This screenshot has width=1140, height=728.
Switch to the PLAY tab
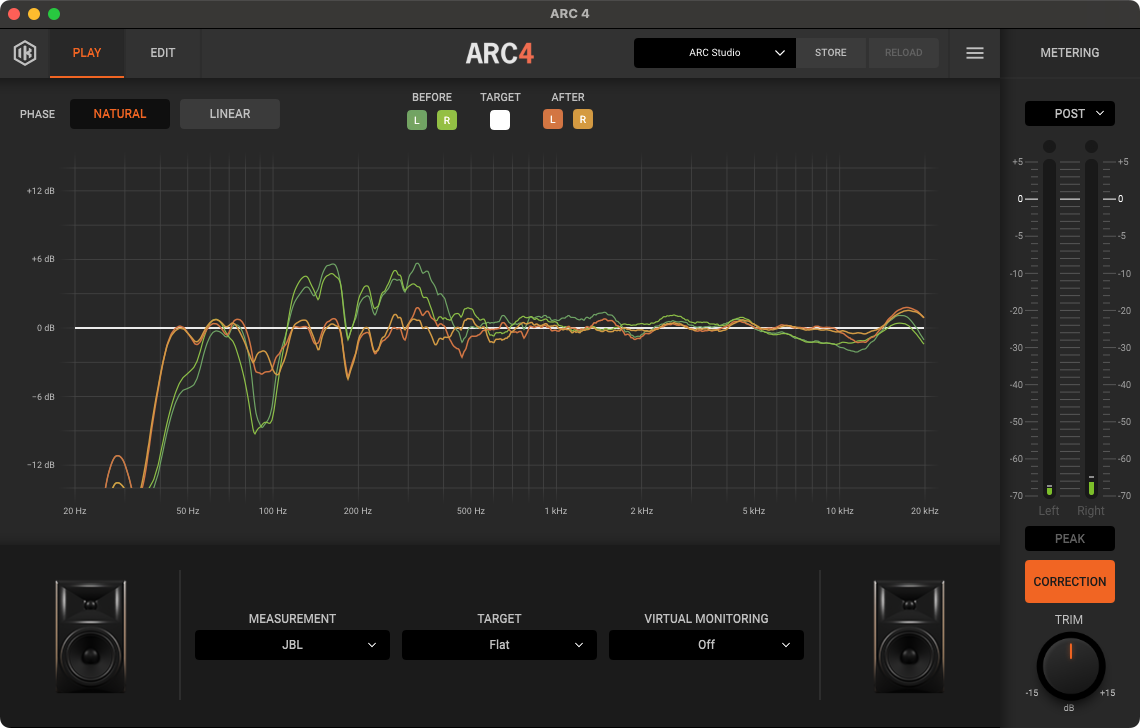click(87, 53)
